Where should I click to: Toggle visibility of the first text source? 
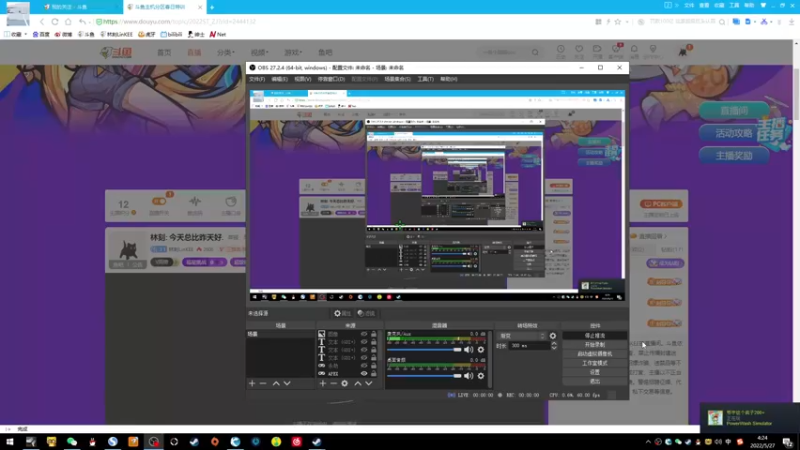pos(364,342)
